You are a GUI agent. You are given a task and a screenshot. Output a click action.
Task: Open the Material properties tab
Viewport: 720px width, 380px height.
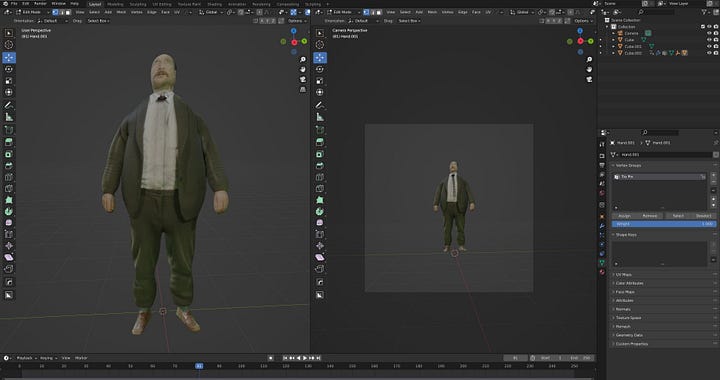click(602, 272)
